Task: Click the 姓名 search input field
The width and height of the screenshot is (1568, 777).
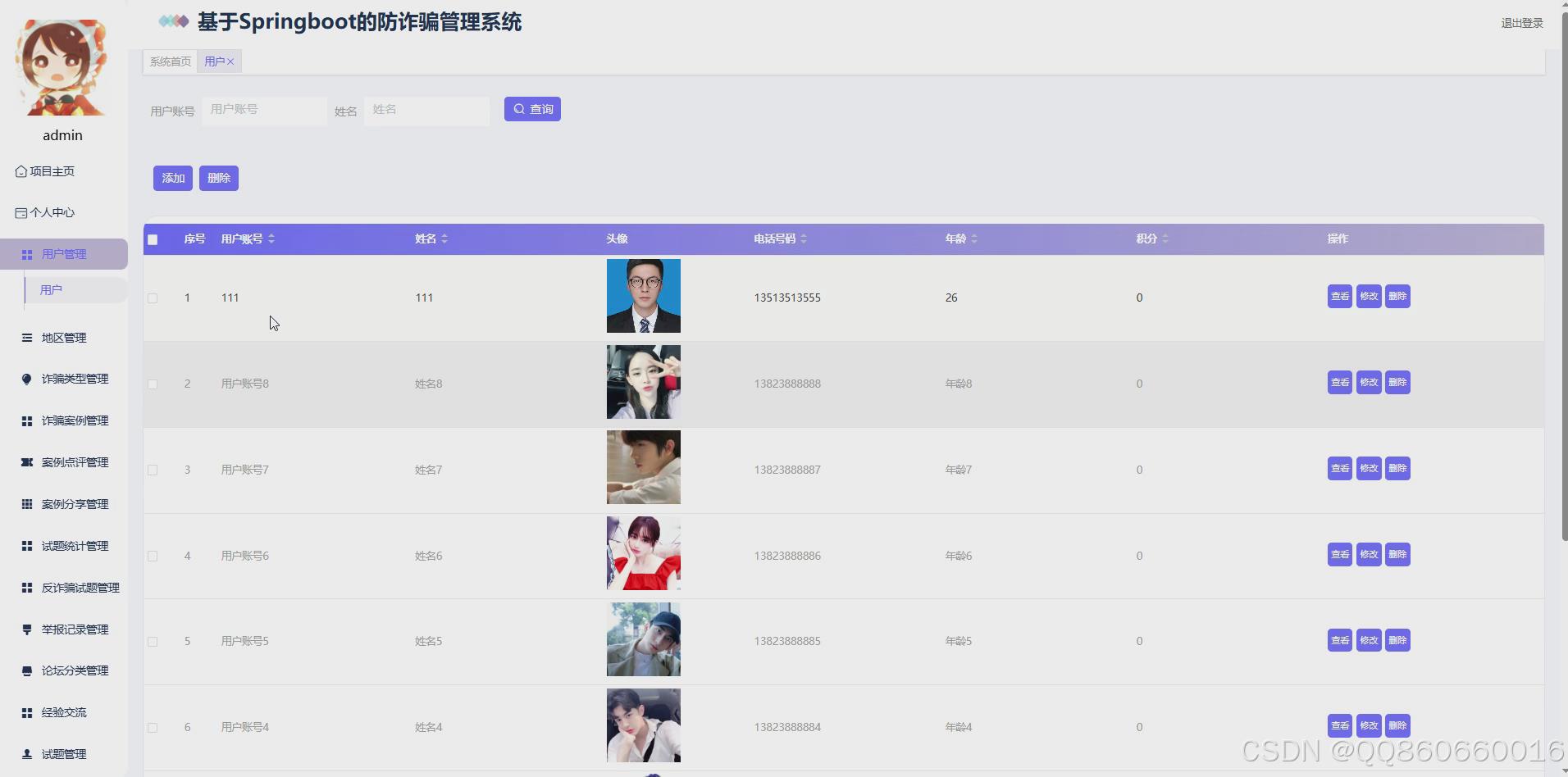Action: (426, 110)
